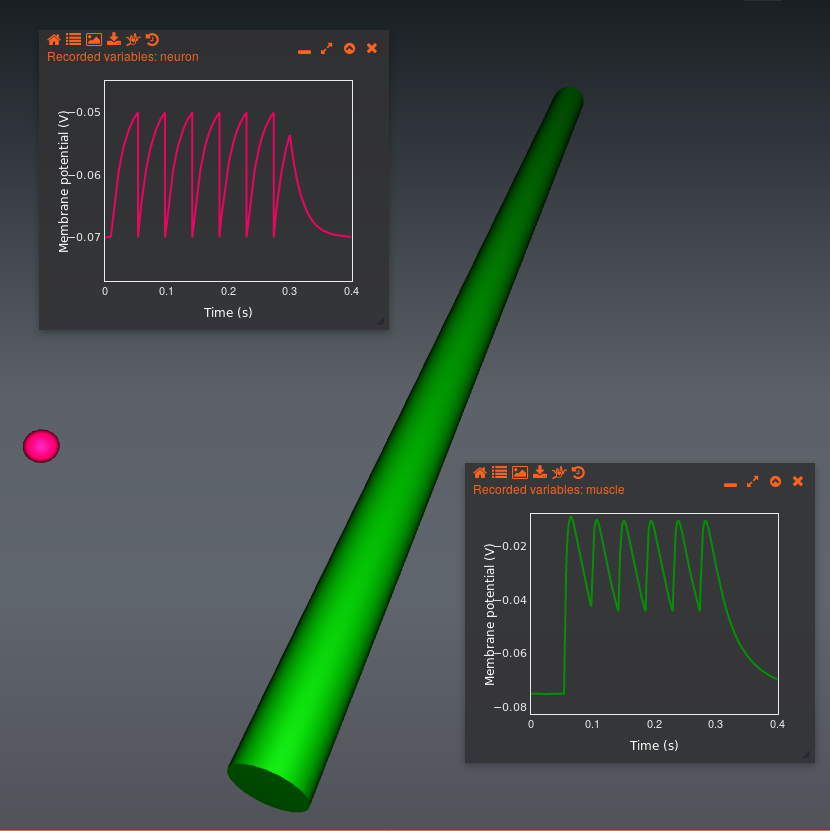This screenshot has height=831, width=830.
Task: Expand neuron widget to full size
Action: tap(326, 49)
